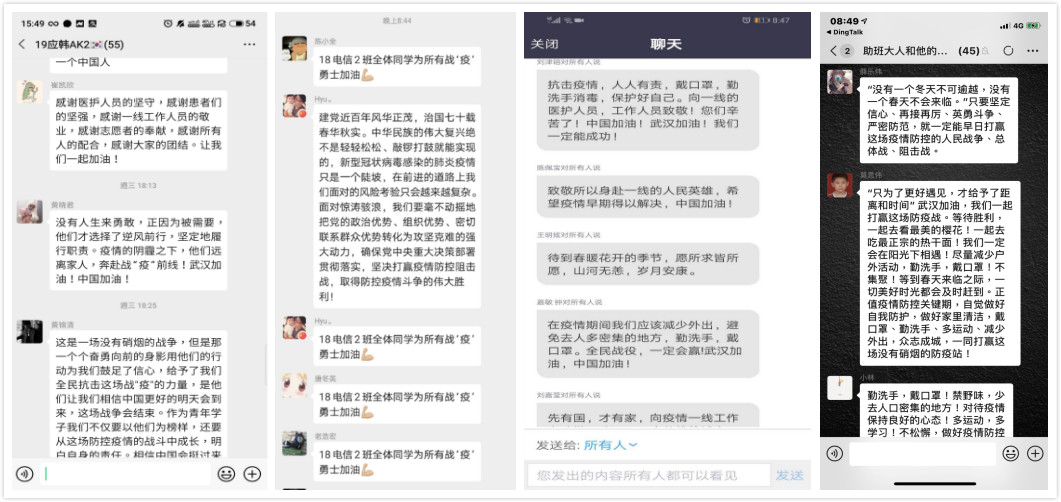This screenshot has width=1061, height=502.
Task: Open three-dot menu in 19应韩AK2 chat
Action: pyautogui.click(x=250, y=45)
